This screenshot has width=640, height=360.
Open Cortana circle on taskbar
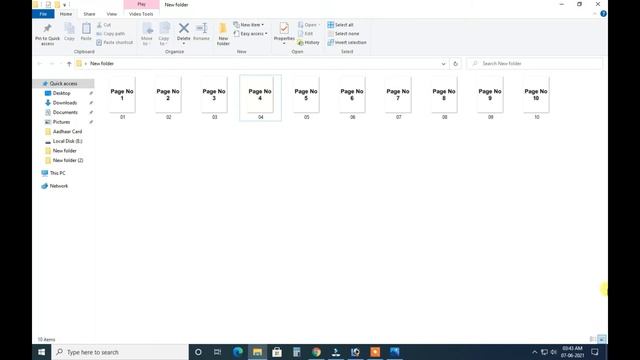[198, 352]
